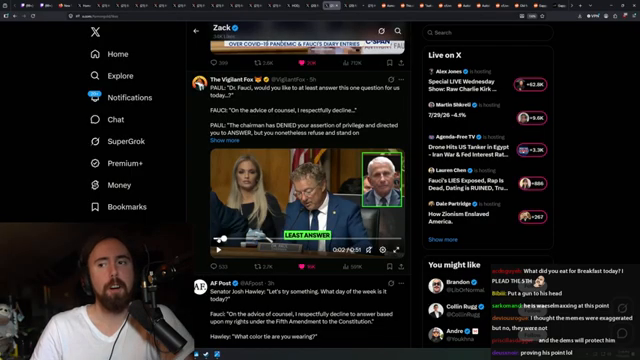
Task: Bookmark page with star icon
Action: click(x=542, y=16)
